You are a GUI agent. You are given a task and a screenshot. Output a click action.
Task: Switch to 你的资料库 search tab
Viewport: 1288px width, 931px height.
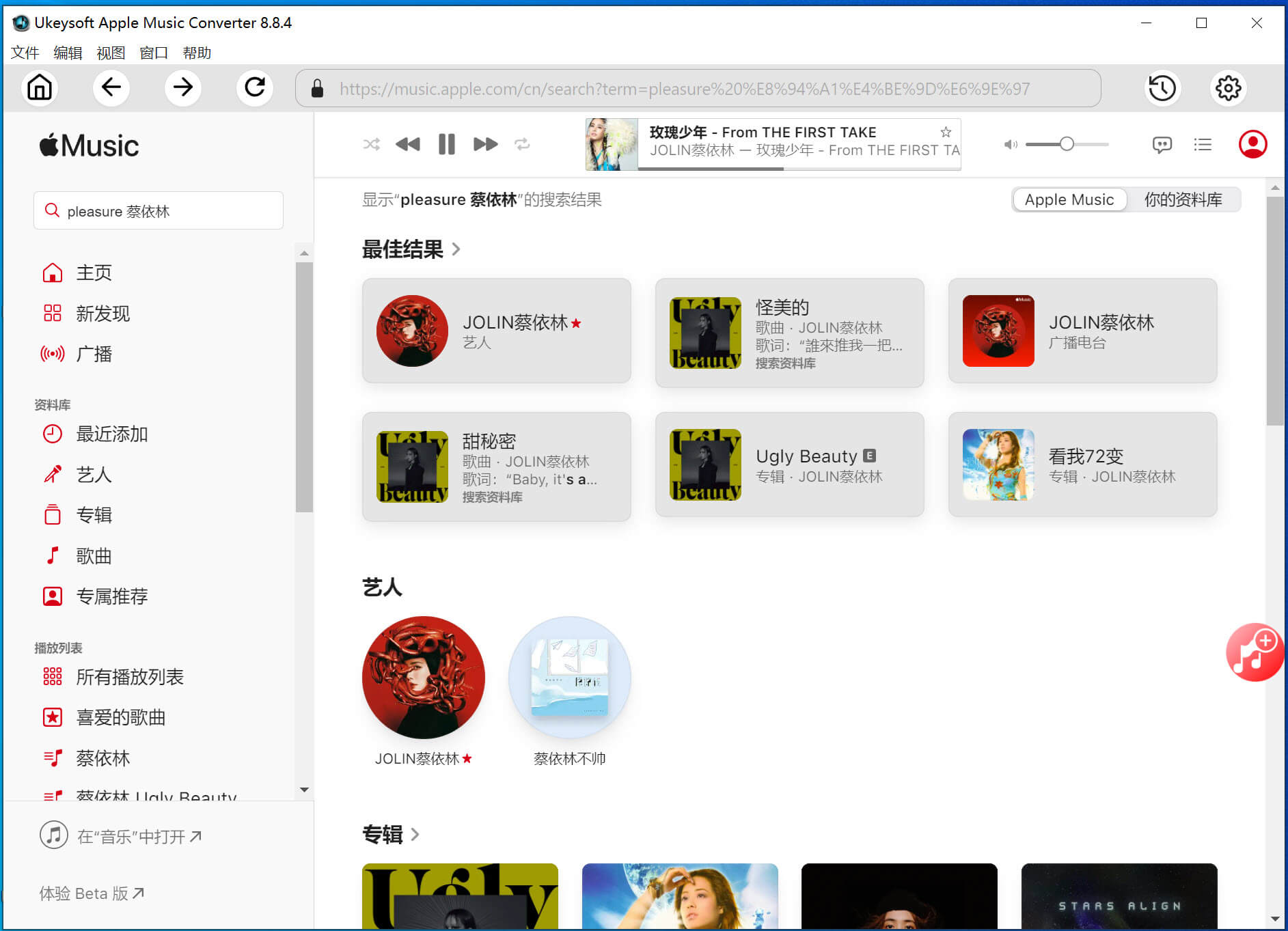[x=1183, y=199]
